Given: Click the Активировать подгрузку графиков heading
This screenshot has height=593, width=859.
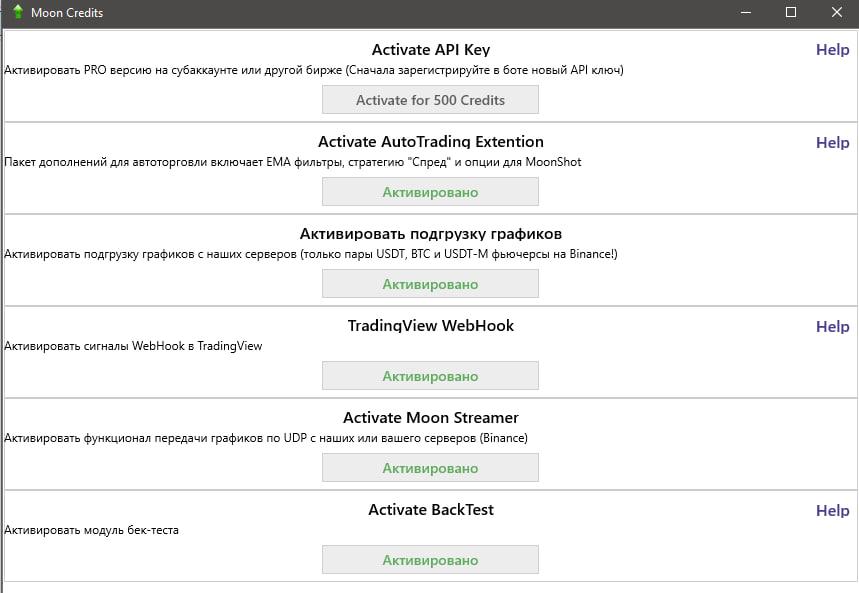Looking at the screenshot, I should pos(430,234).
